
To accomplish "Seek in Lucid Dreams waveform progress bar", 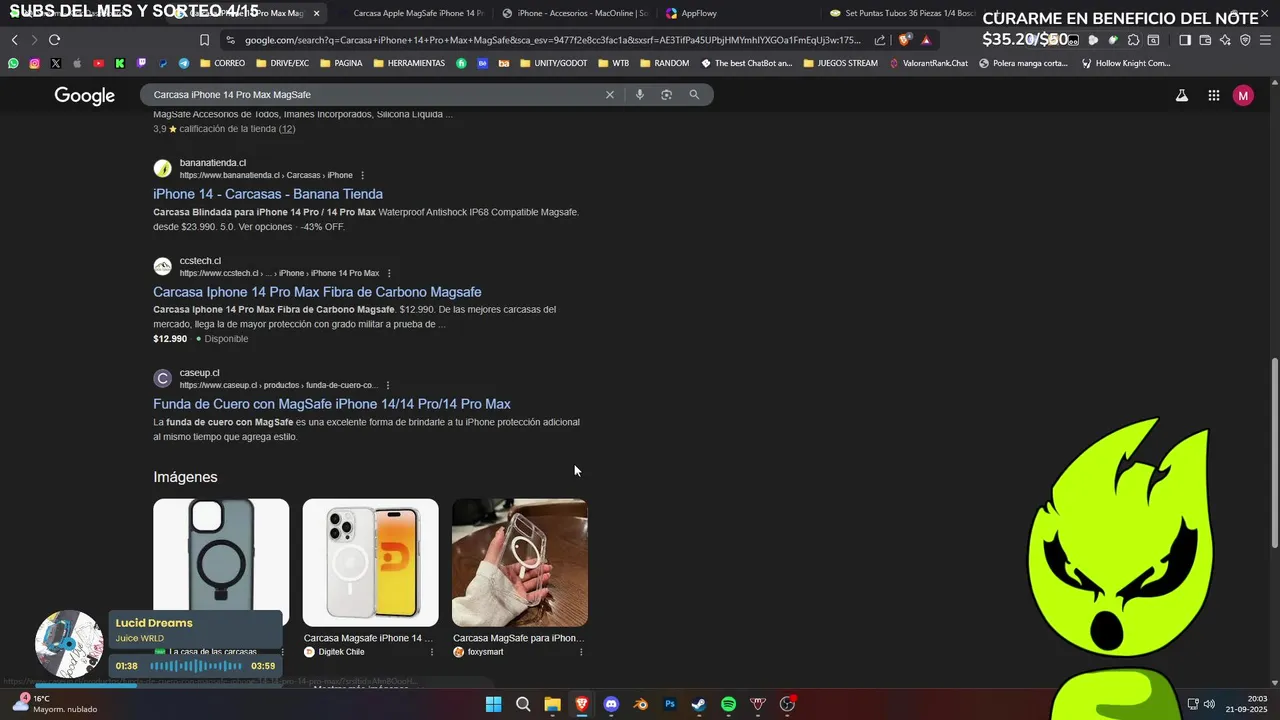I will 196,666.
